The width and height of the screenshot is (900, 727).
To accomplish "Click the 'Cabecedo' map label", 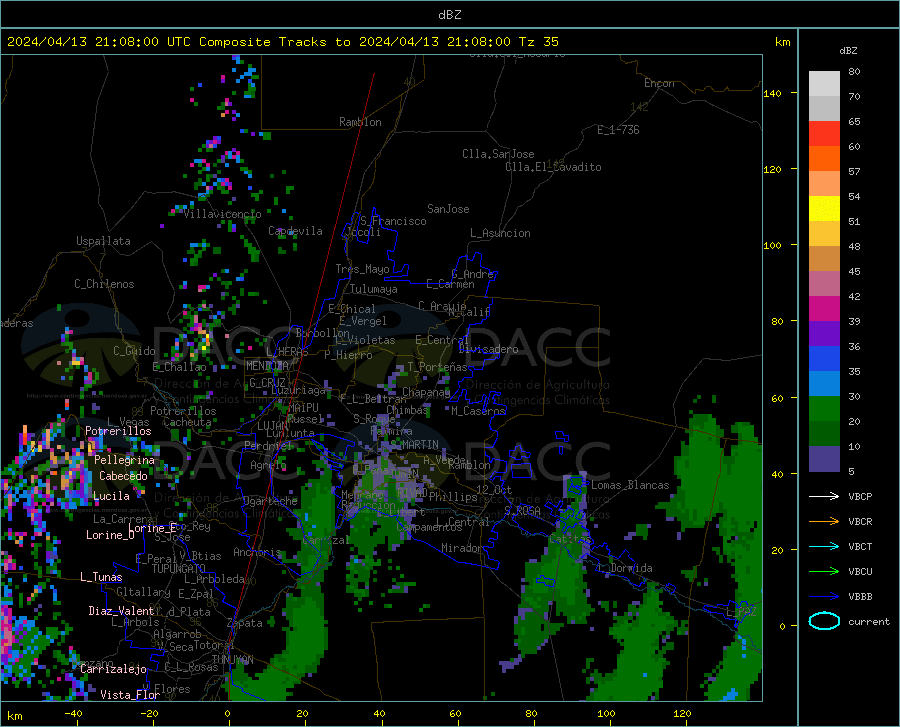I will [x=123, y=476].
